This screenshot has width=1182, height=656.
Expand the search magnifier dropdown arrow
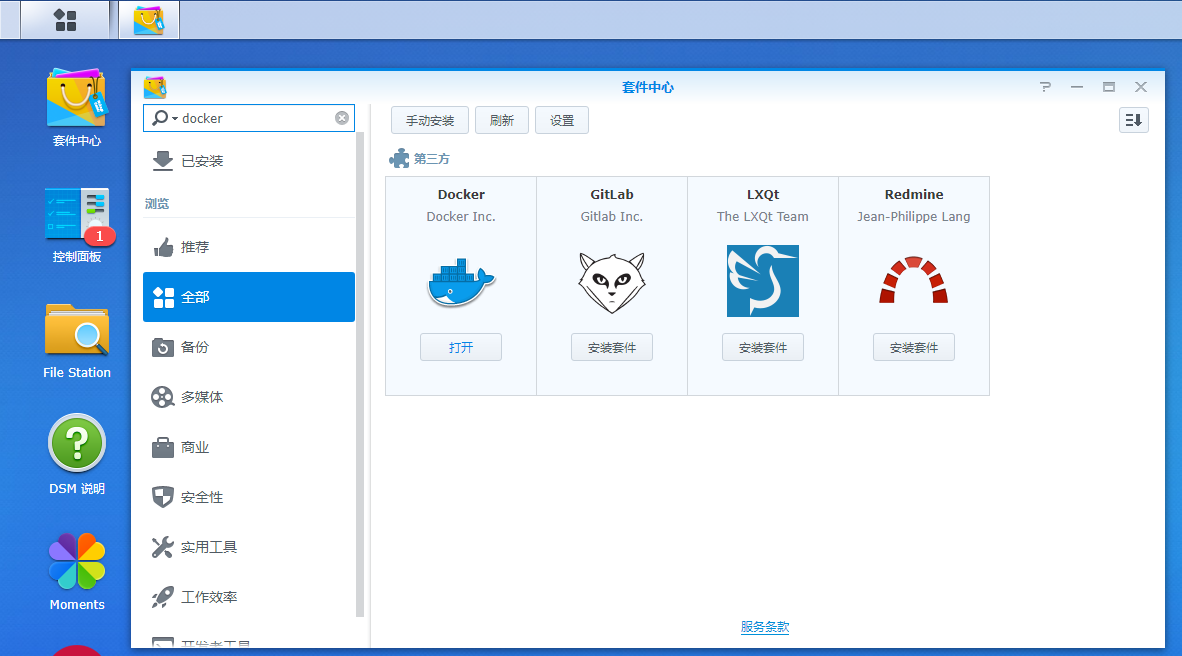[x=175, y=119]
